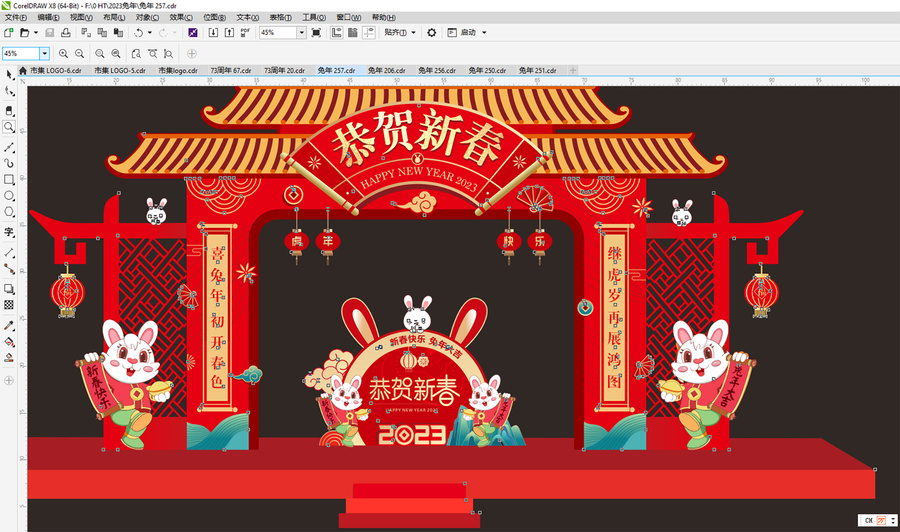Click the Open file folder icon
The image size is (900, 532).
[24, 33]
